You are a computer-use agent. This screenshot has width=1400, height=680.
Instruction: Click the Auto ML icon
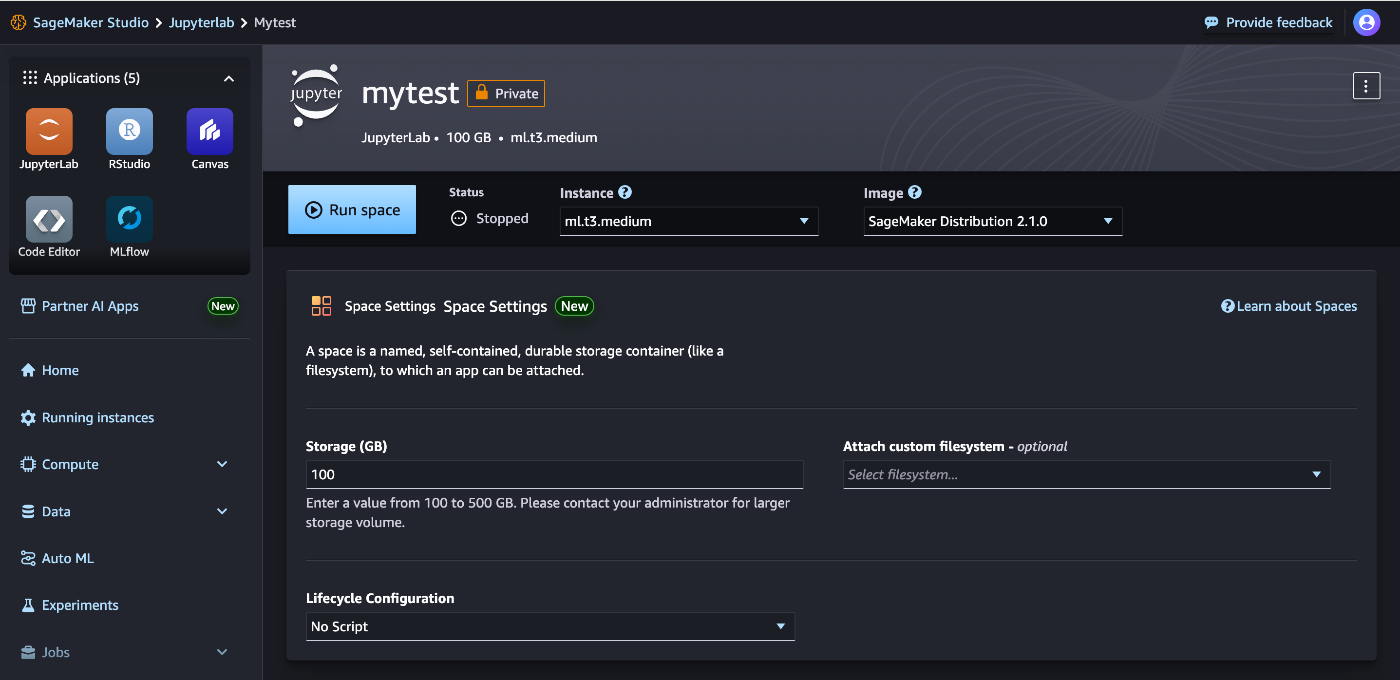(28, 558)
